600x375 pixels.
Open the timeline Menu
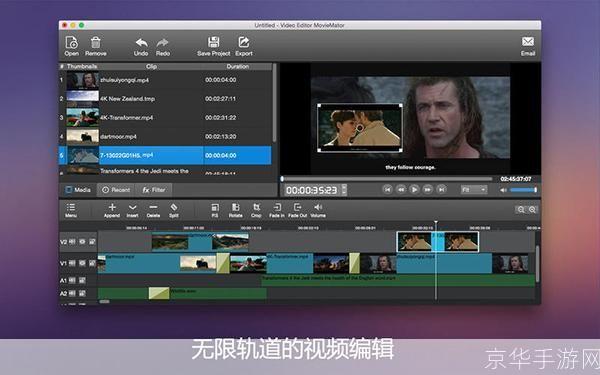coord(71,210)
